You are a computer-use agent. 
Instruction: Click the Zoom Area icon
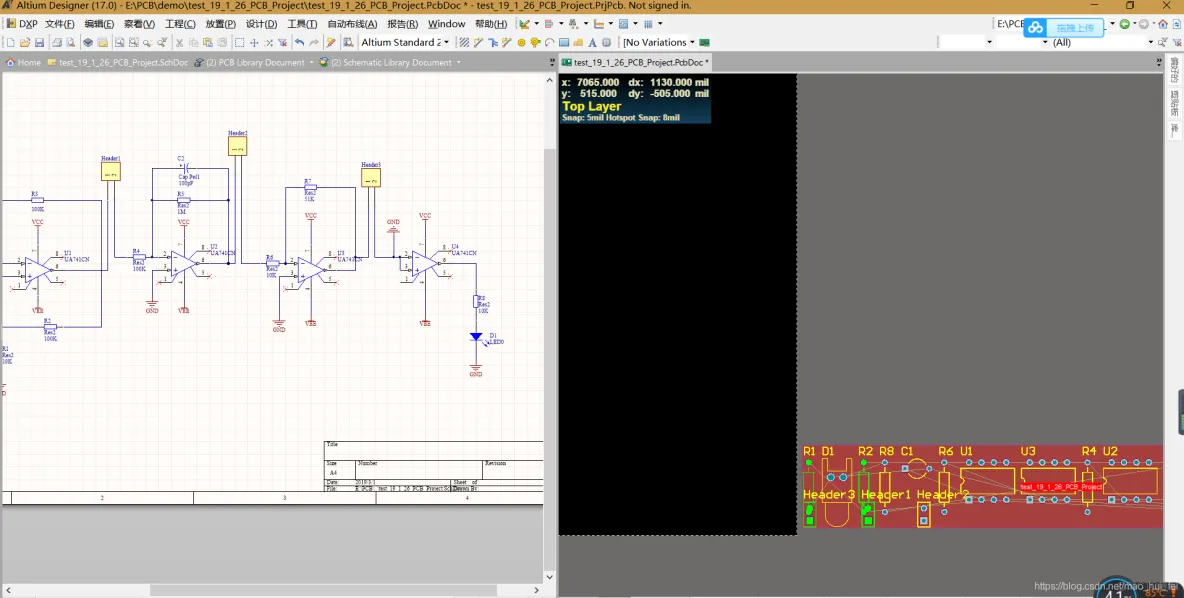pos(134,42)
